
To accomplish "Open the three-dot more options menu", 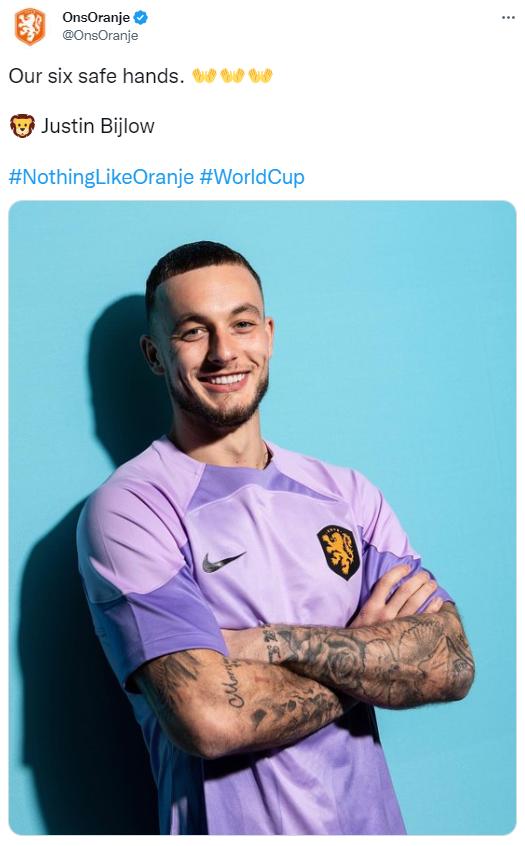I will pos(508,18).
